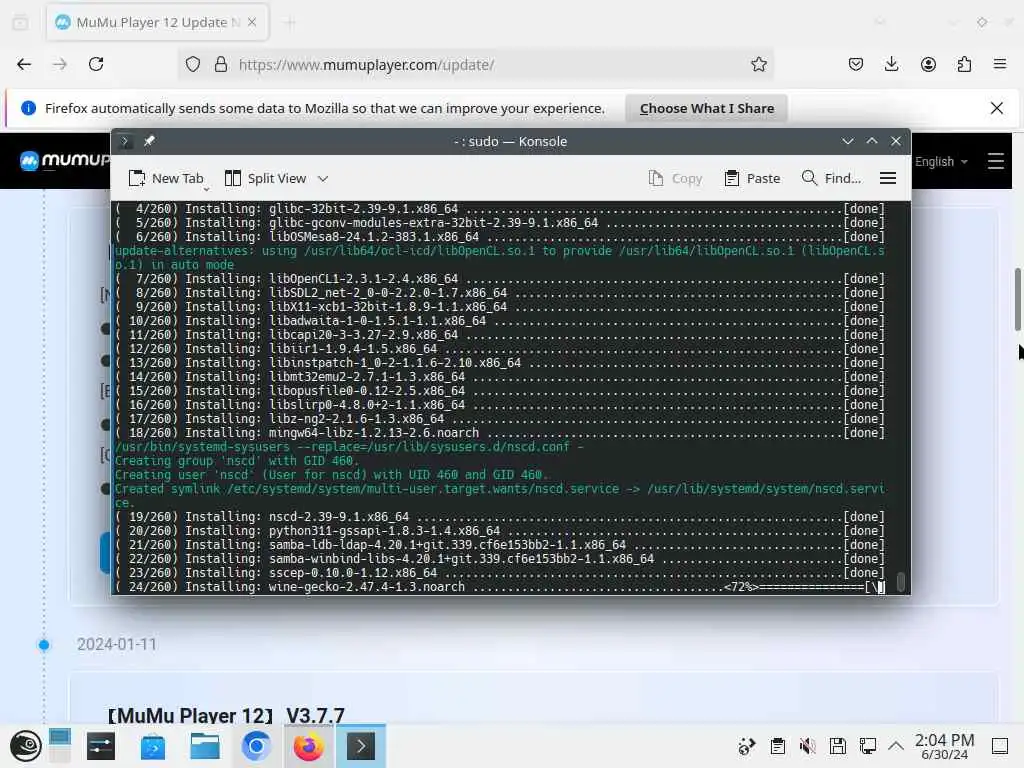The height and width of the screenshot is (768, 1024).
Task: Open the file manager from taskbar
Action: (204, 746)
